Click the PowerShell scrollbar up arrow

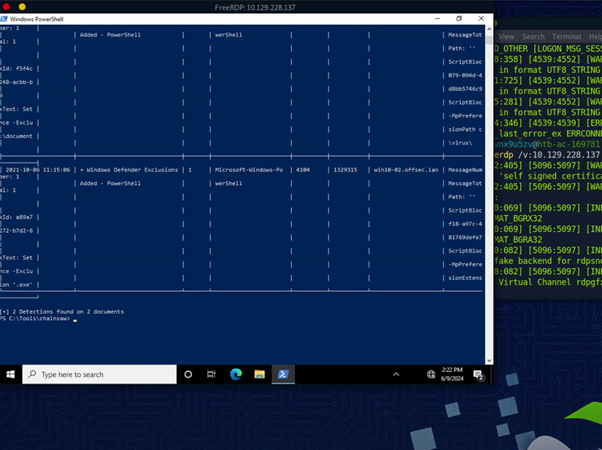point(489,29)
